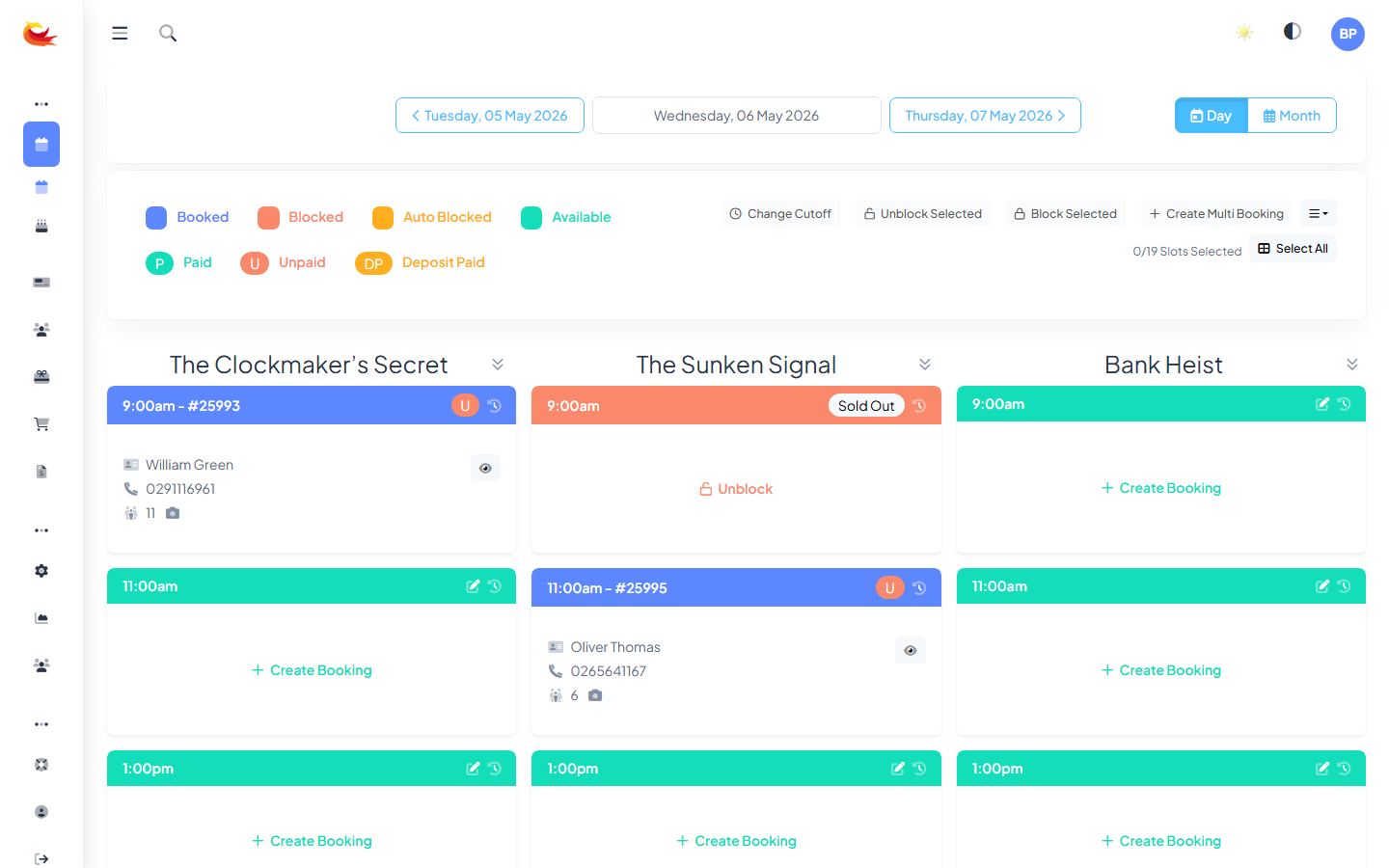Viewport: 1389px width, 868px height.
Task: Click the Sold Out badge
Action: coord(866,406)
